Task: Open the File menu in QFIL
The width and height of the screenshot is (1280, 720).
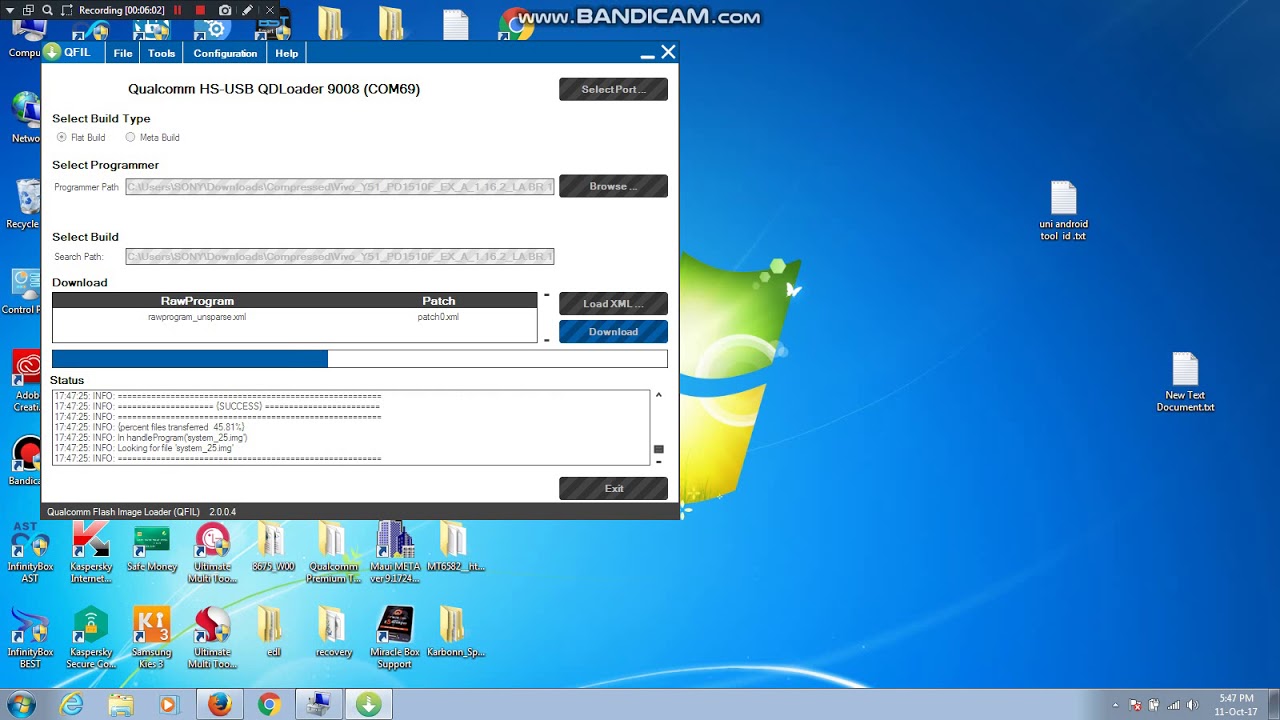Action: click(123, 53)
